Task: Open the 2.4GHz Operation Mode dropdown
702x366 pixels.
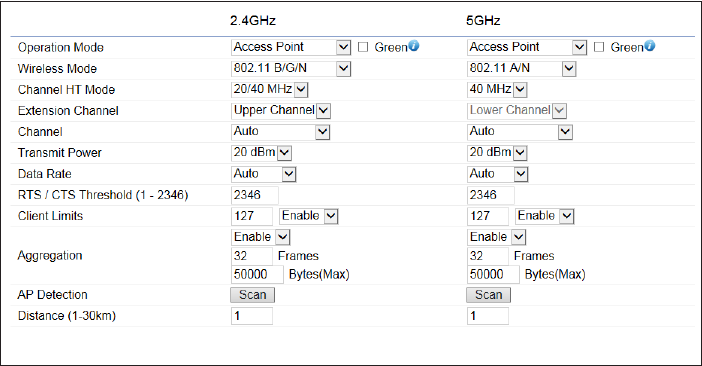Action: coord(291,47)
